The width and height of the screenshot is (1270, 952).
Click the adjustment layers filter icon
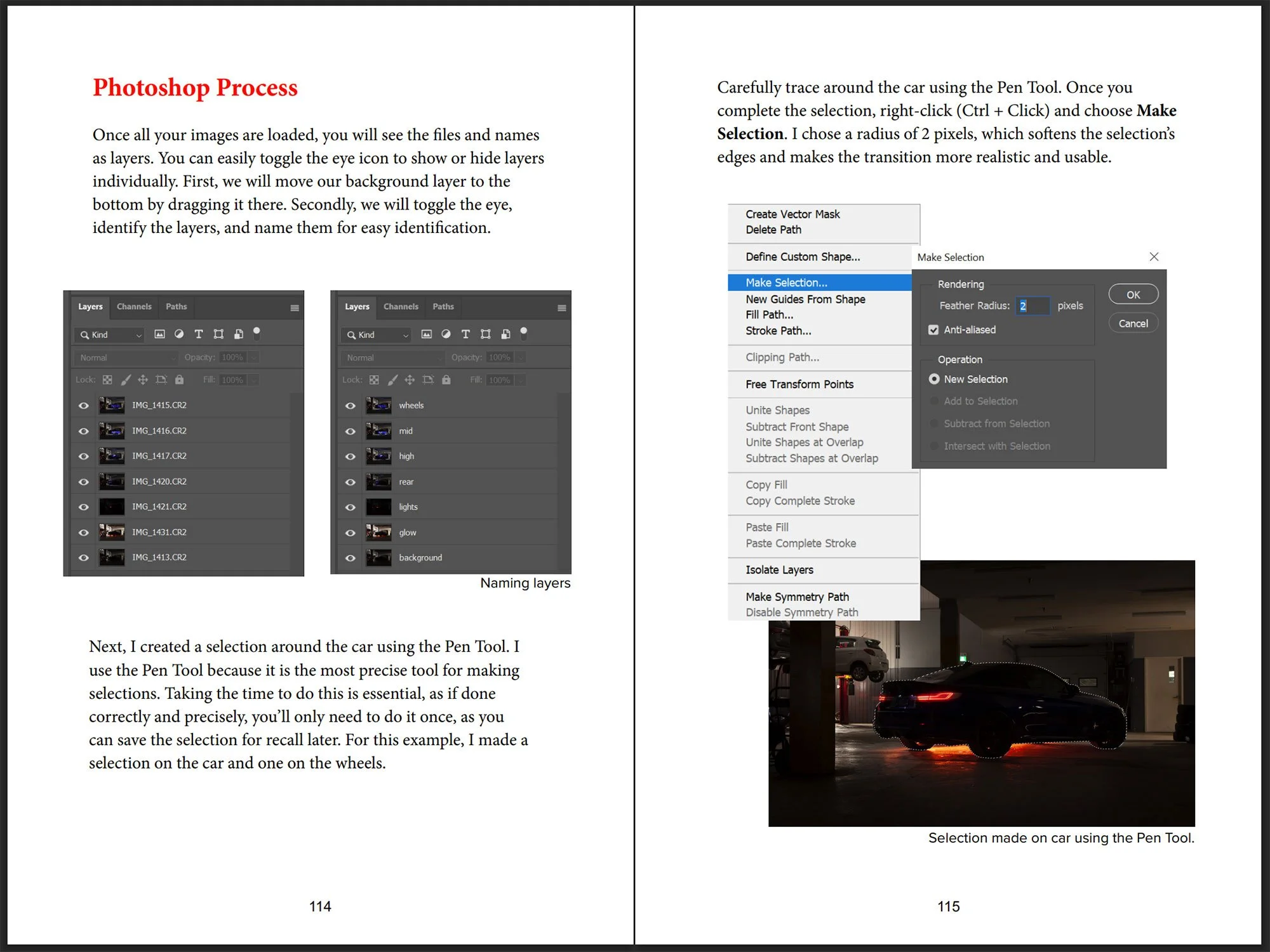(x=179, y=334)
